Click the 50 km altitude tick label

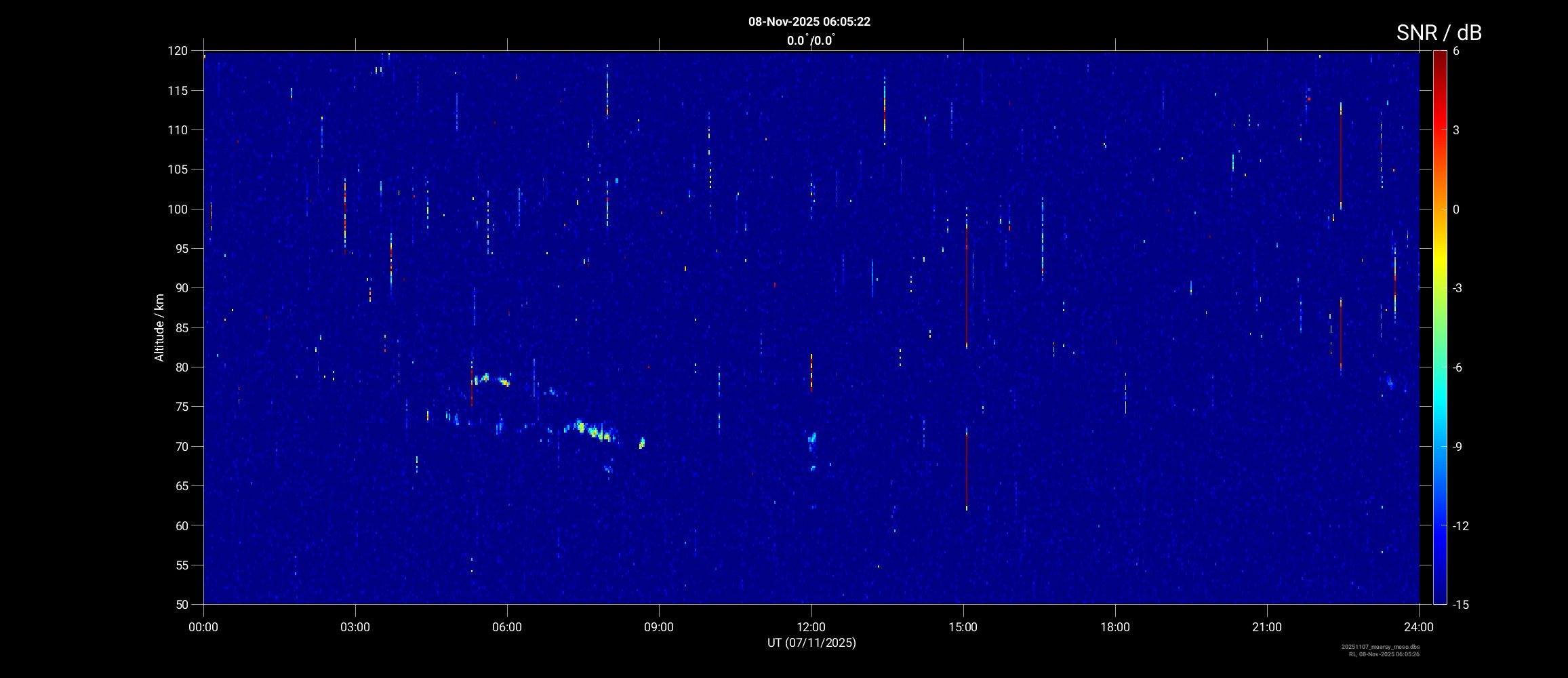click(x=180, y=605)
